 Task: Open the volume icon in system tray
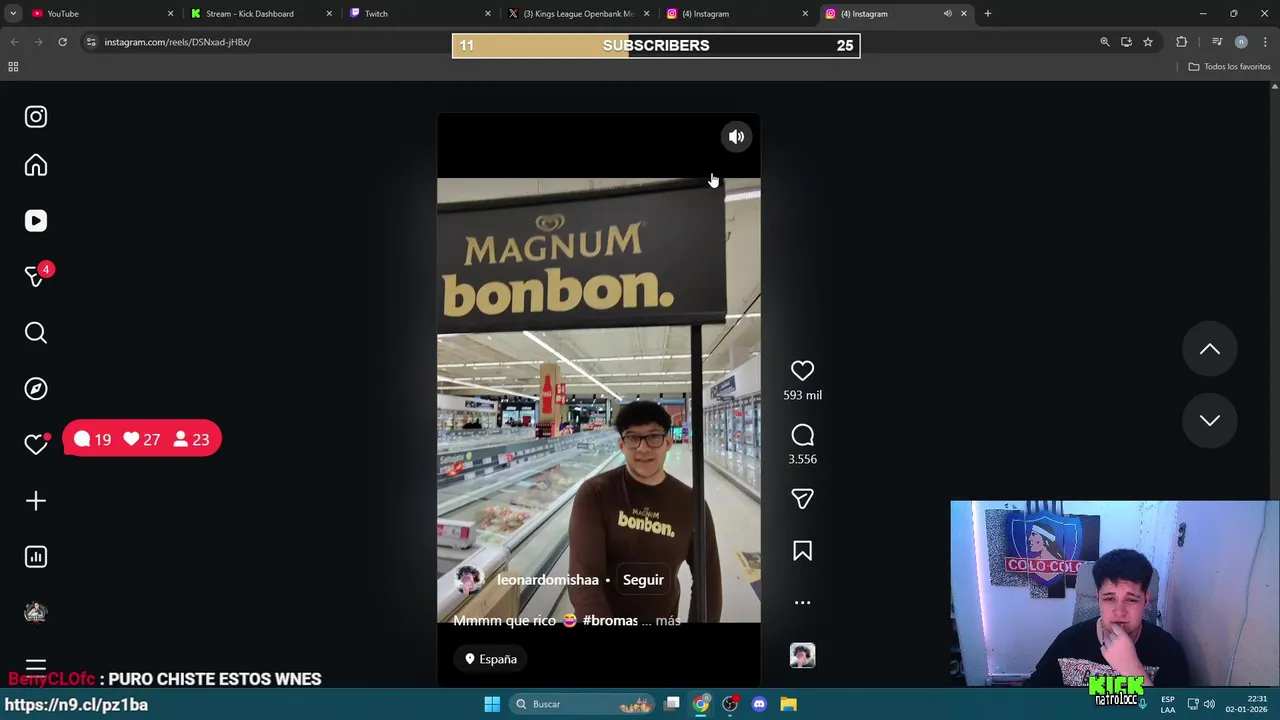[x=1209, y=704]
